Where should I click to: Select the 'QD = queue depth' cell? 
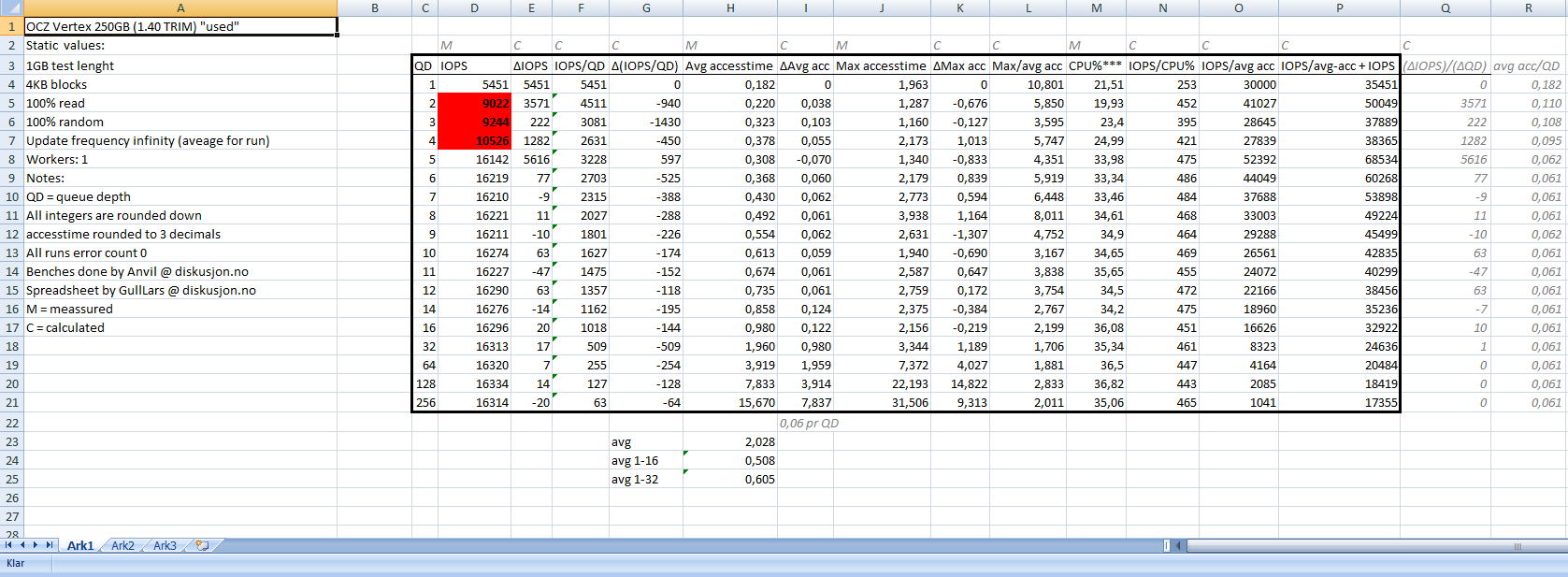click(x=180, y=196)
